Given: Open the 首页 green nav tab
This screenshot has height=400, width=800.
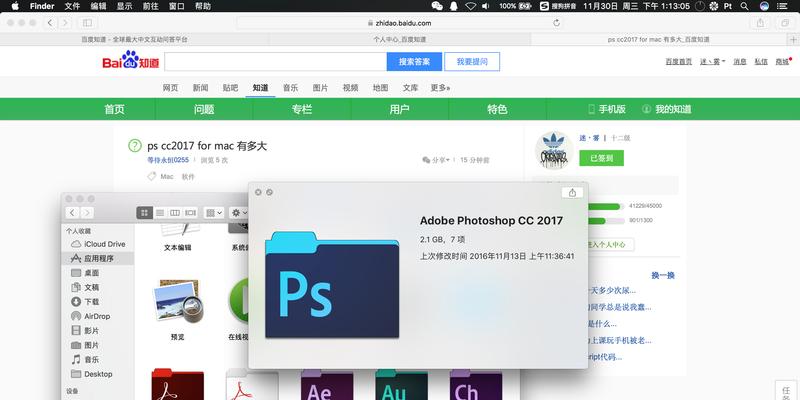Looking at the screenshot, I should coord(114,109).
